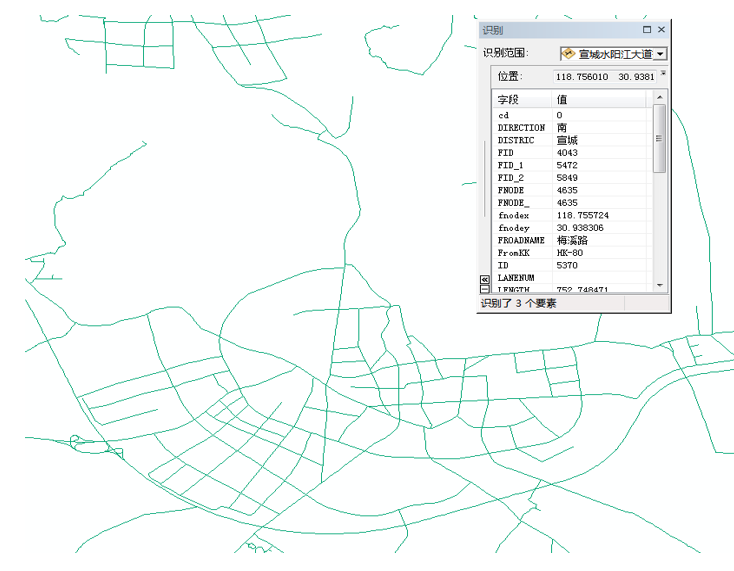Select the FID_2 field name
Image resolution: width=734 pixels, height=571 pixels.
511,178
